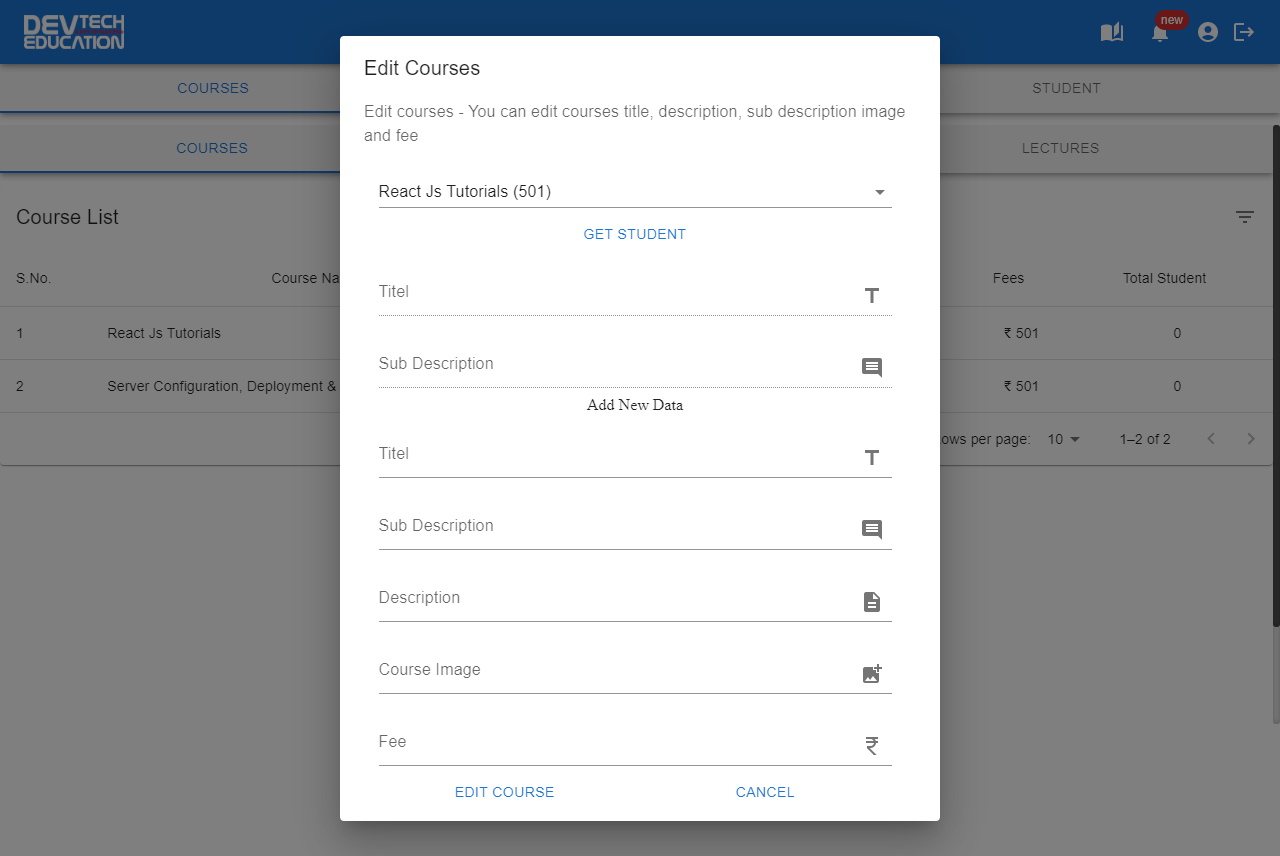This screenshot has height=856, width=1280.
Task: Click comment icon beside second Sub Description
Action: tap(872, 529)
